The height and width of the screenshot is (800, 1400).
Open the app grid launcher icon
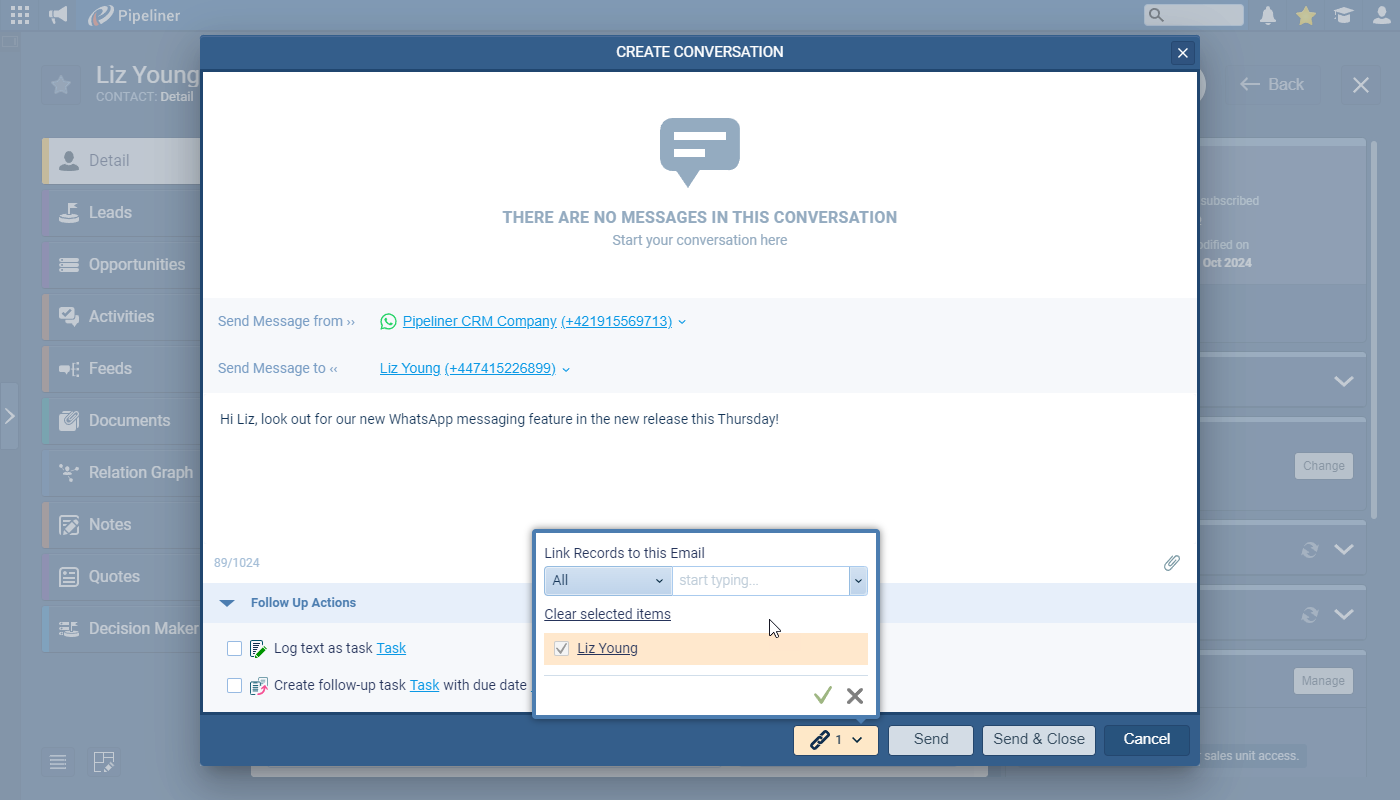19,15
